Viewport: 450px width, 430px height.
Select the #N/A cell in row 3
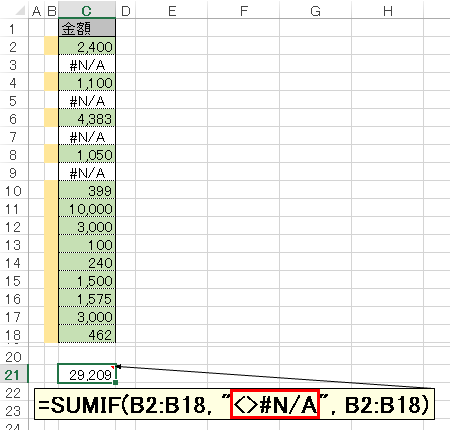[x=87, y=64]
